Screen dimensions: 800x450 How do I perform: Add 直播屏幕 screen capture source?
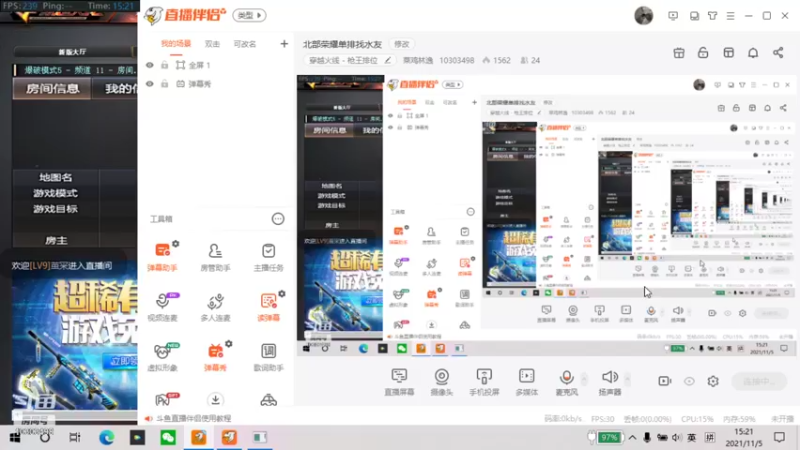tap(399, 382)
